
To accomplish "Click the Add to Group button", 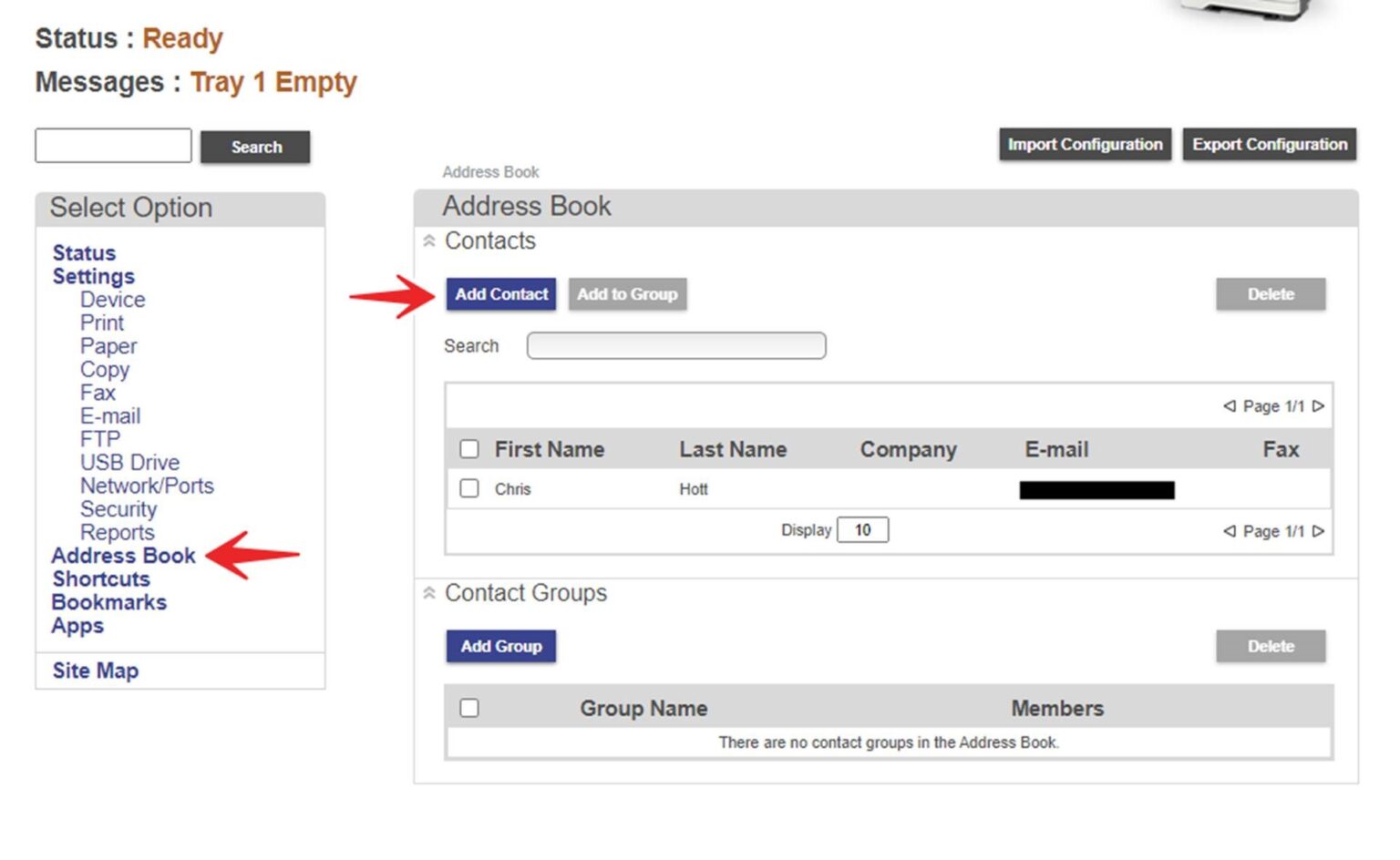I will (x=627, y=294).
